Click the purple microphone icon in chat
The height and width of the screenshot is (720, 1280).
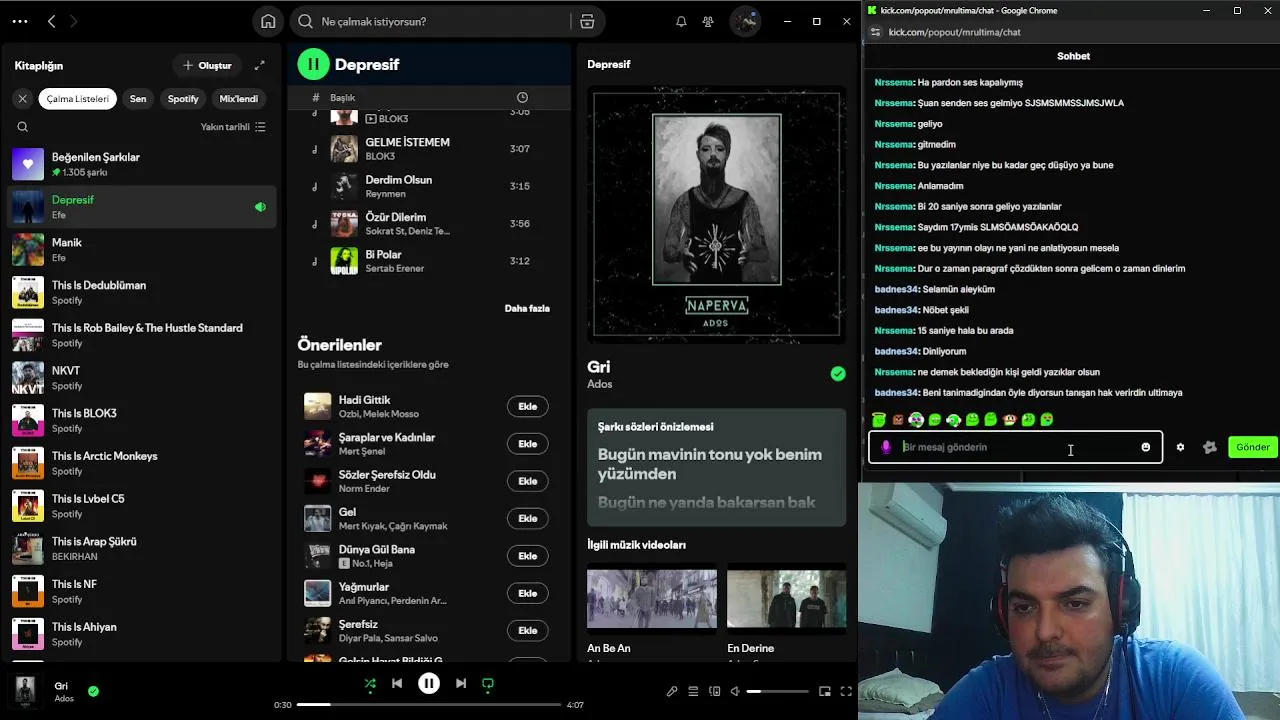(x=886, y=447)
